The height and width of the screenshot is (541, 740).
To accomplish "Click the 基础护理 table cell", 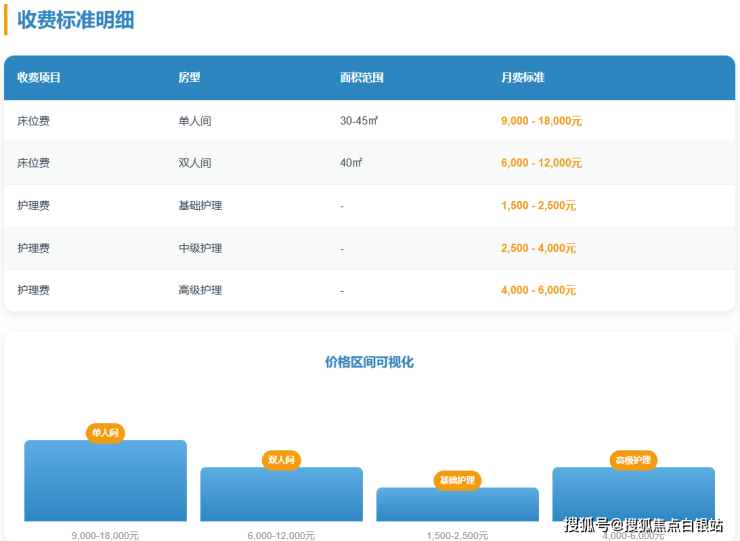I will [200, 205].
